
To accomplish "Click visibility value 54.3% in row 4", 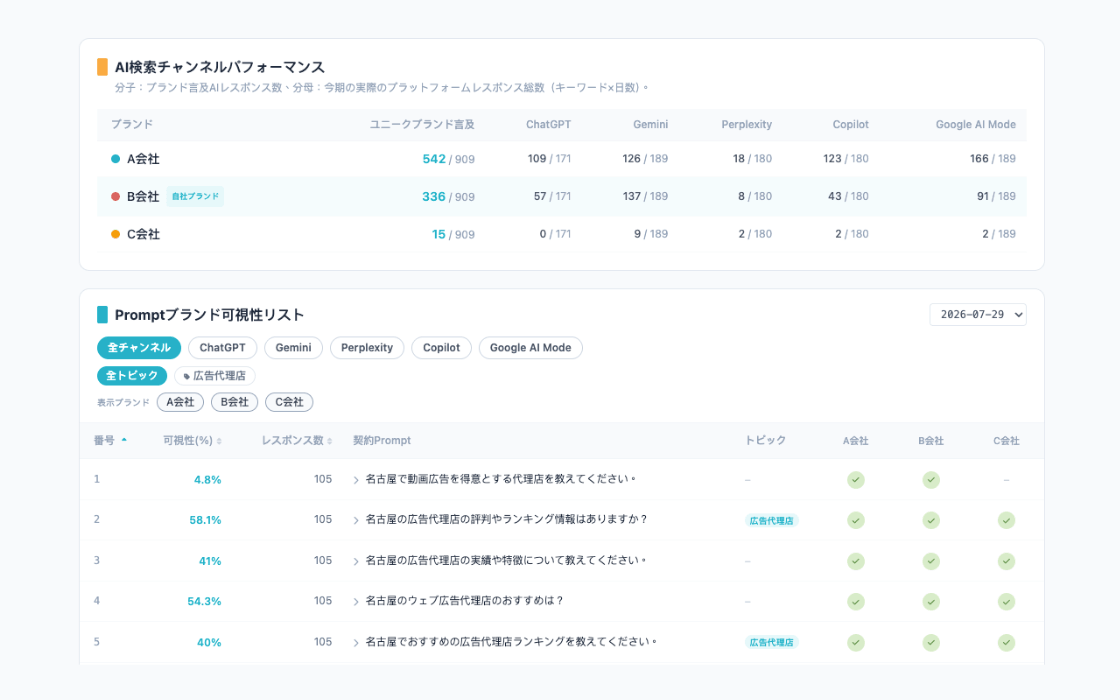I will (204, 601).
